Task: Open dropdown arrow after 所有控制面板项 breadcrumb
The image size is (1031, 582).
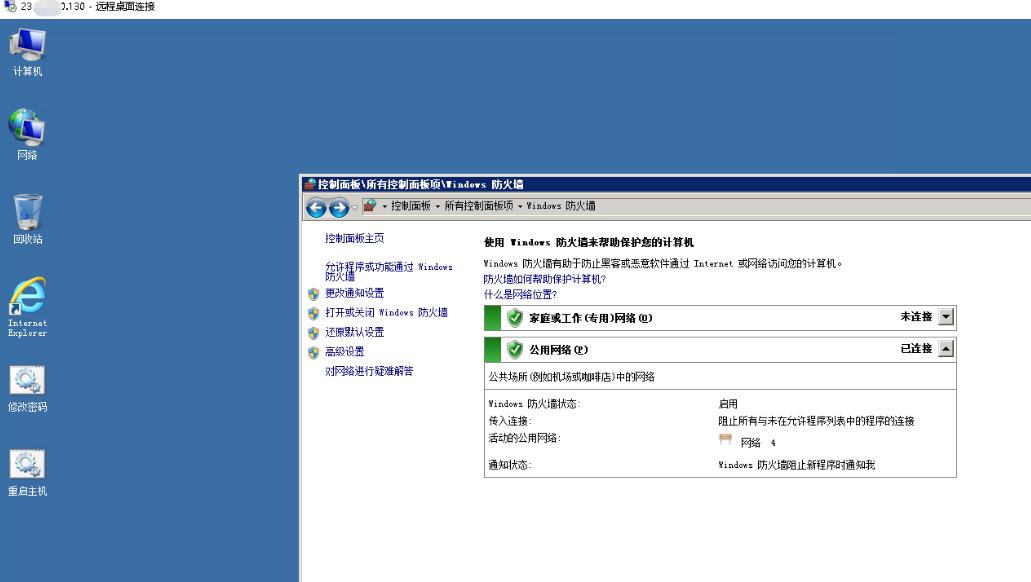Action: coord(519,206)
